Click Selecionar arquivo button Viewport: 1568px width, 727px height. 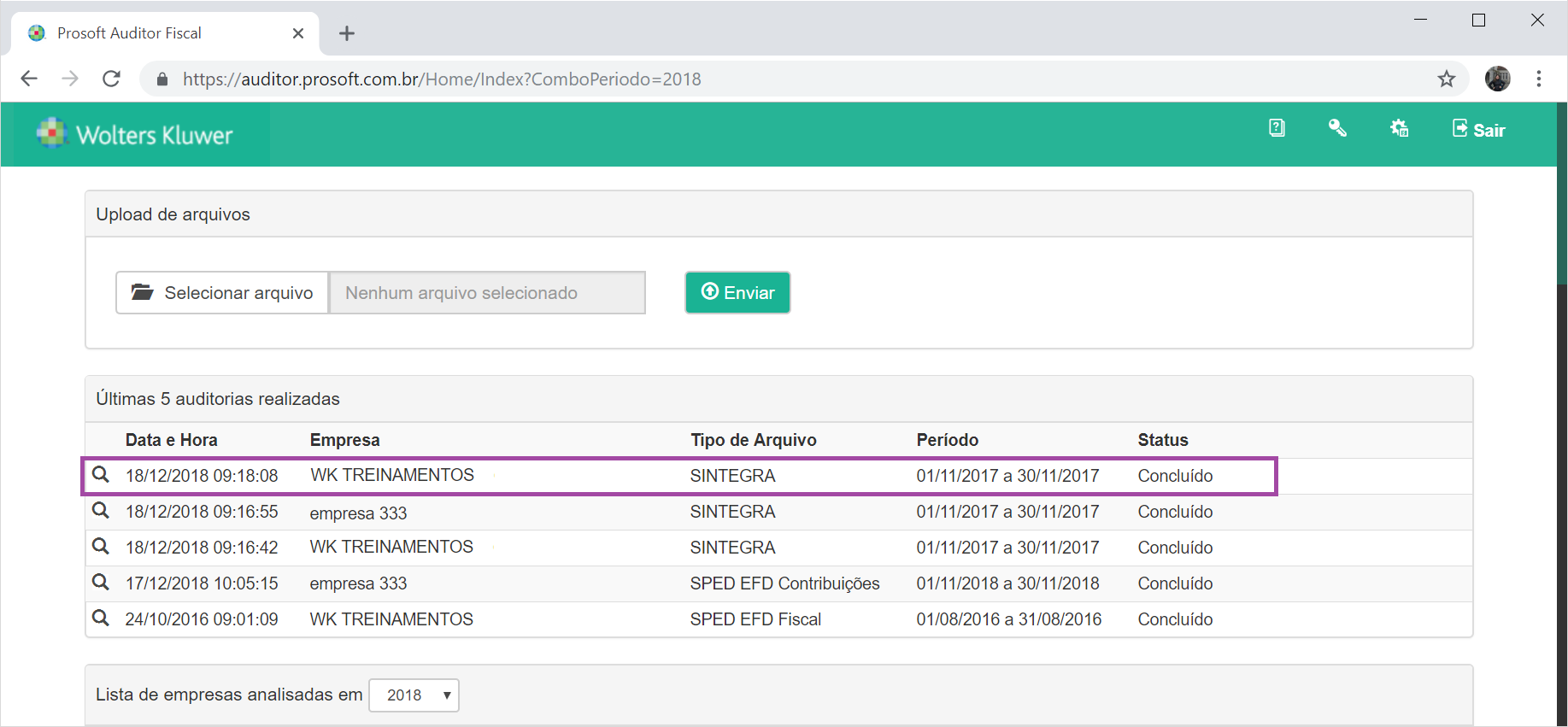(x=222, y=293)
